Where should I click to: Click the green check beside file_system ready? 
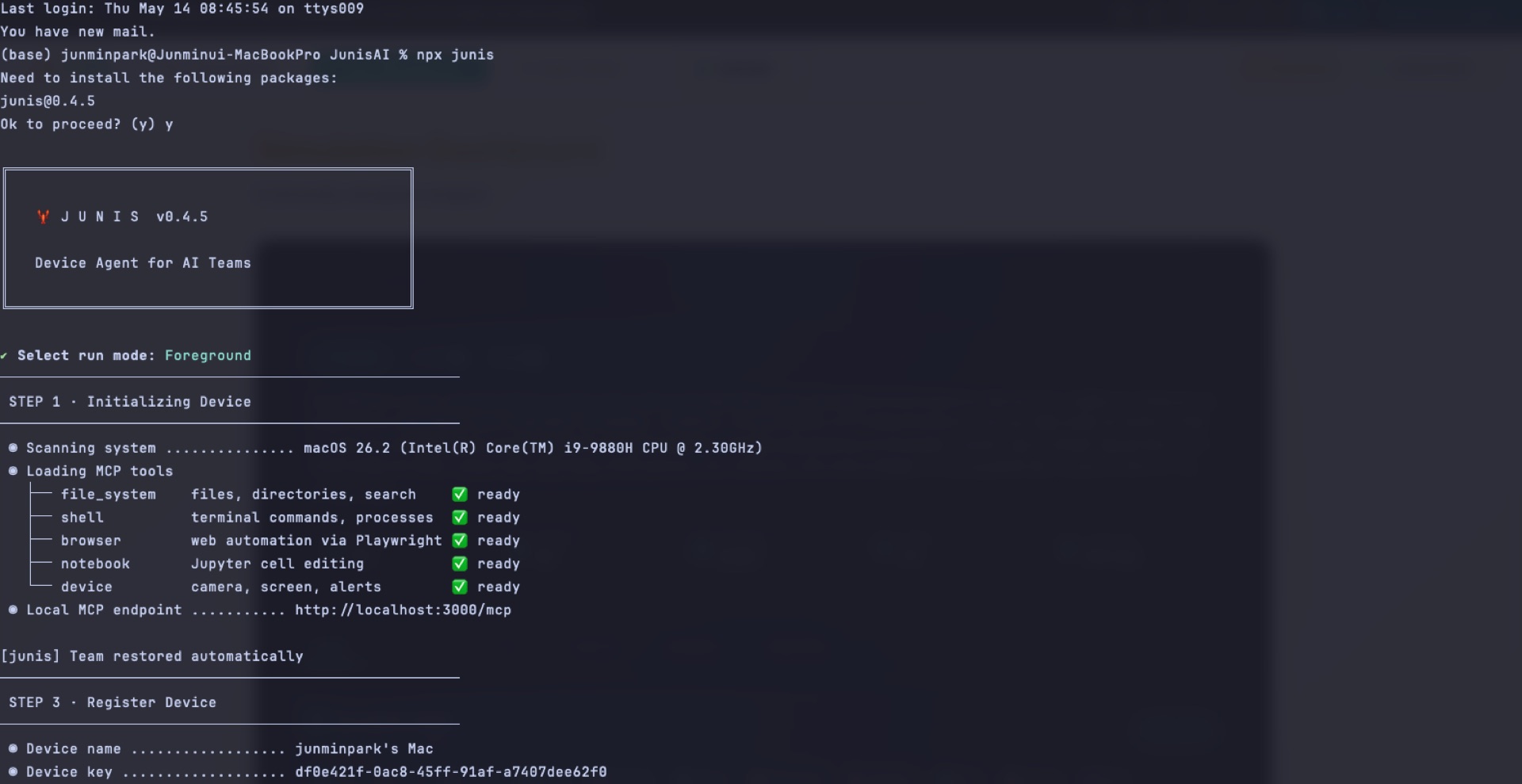[x=460, y=494]
